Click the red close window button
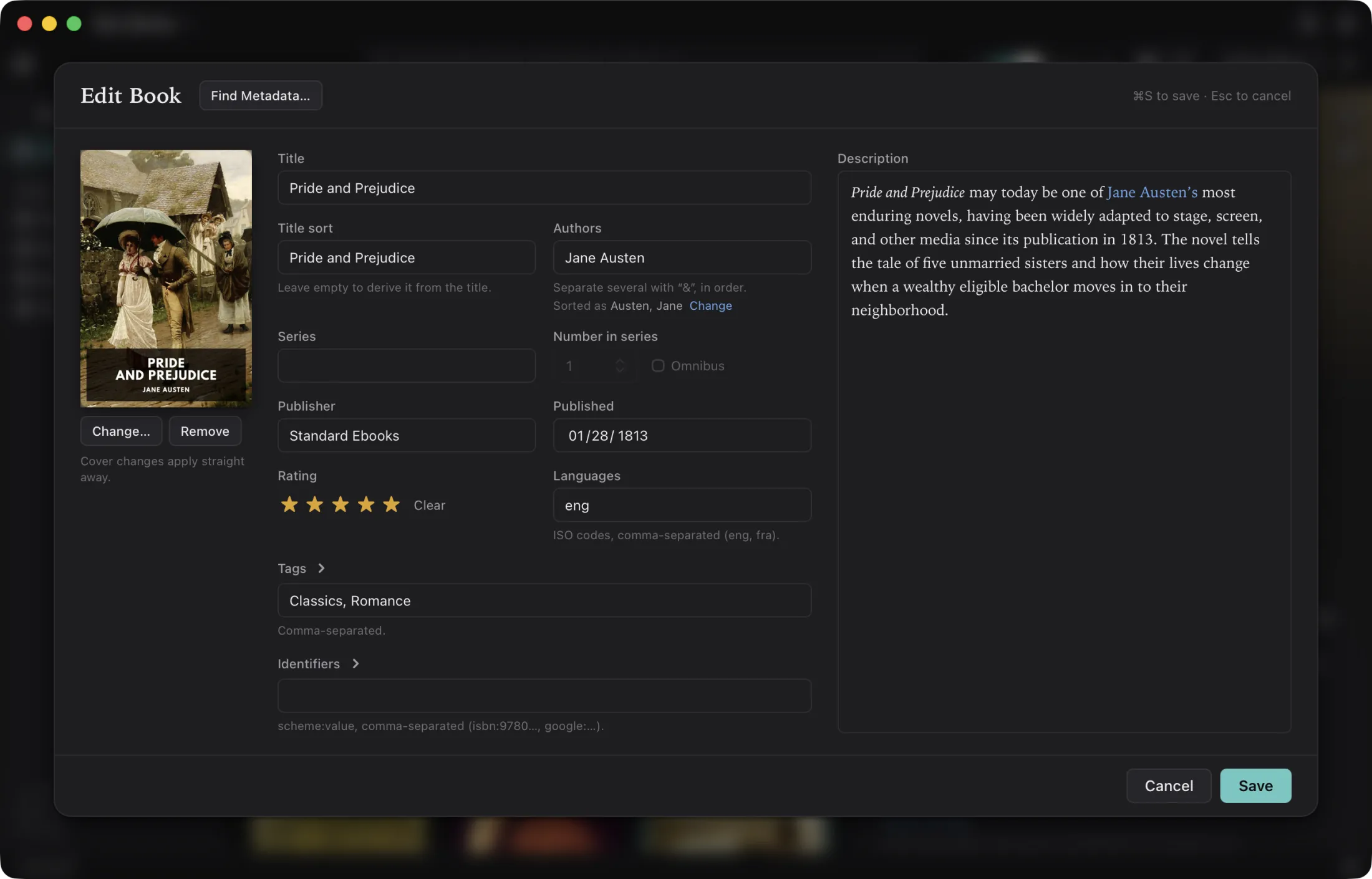Screen dimensions: 1372x879 (x=24, y=24)
